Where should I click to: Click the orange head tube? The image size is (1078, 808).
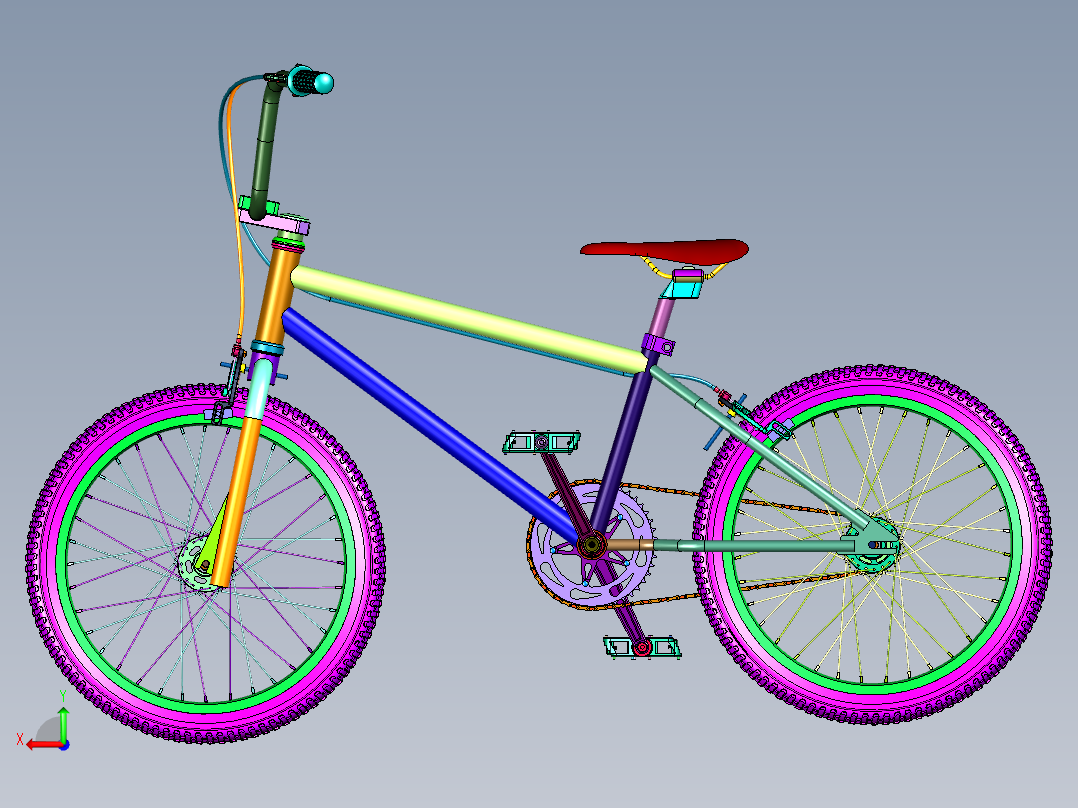[x=277, y=296]
